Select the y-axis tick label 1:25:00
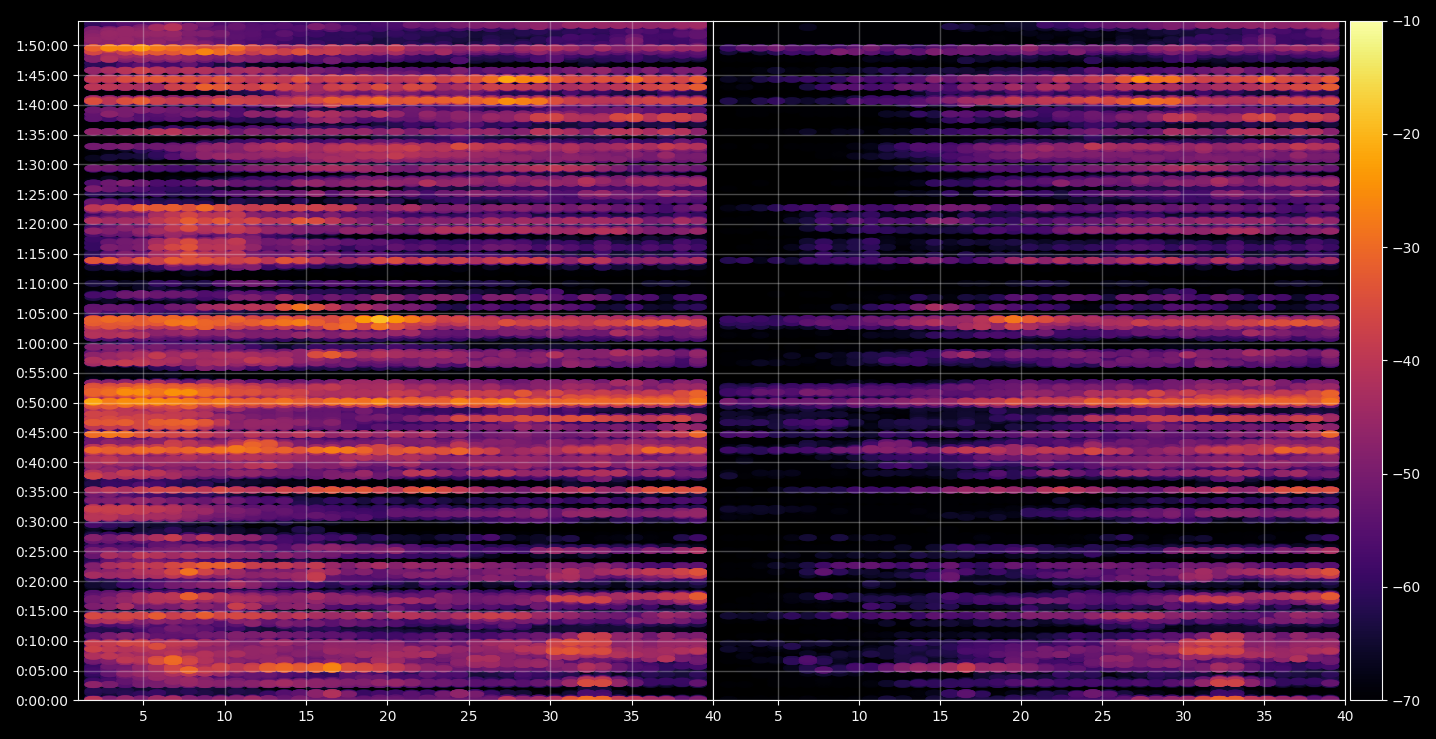This screenshot has height=739, width=1436. coord(42,195)
